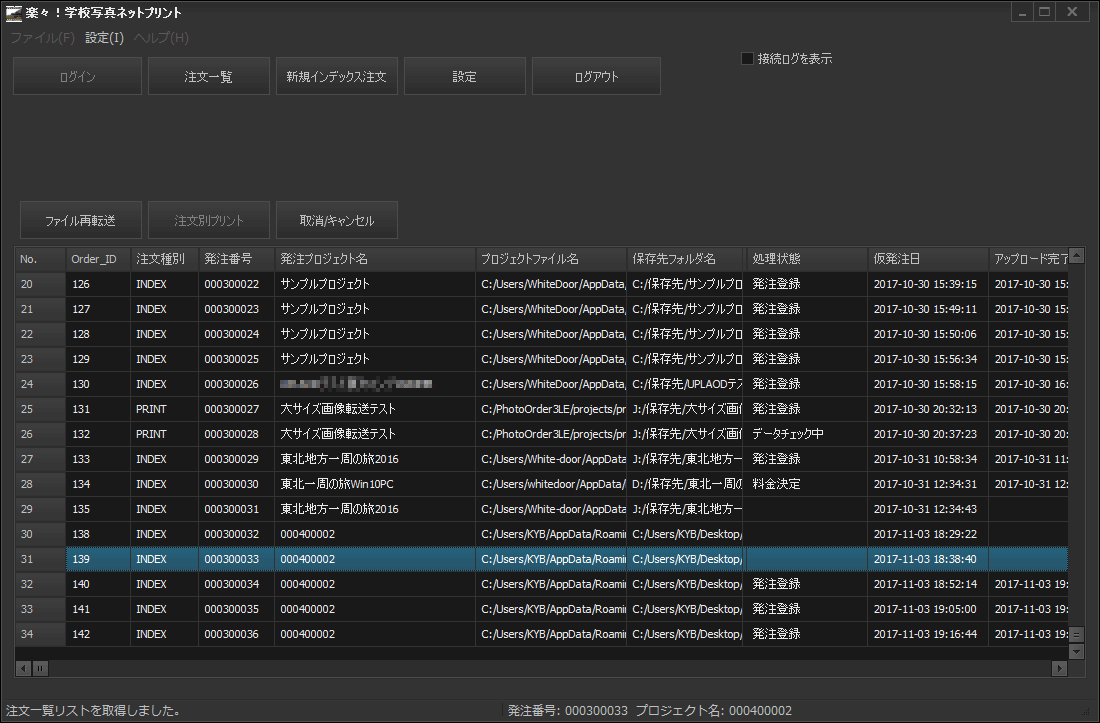Select order number 000300022 cell
1100x723 pixels.
pyautogui.click(x=236, y=284)
